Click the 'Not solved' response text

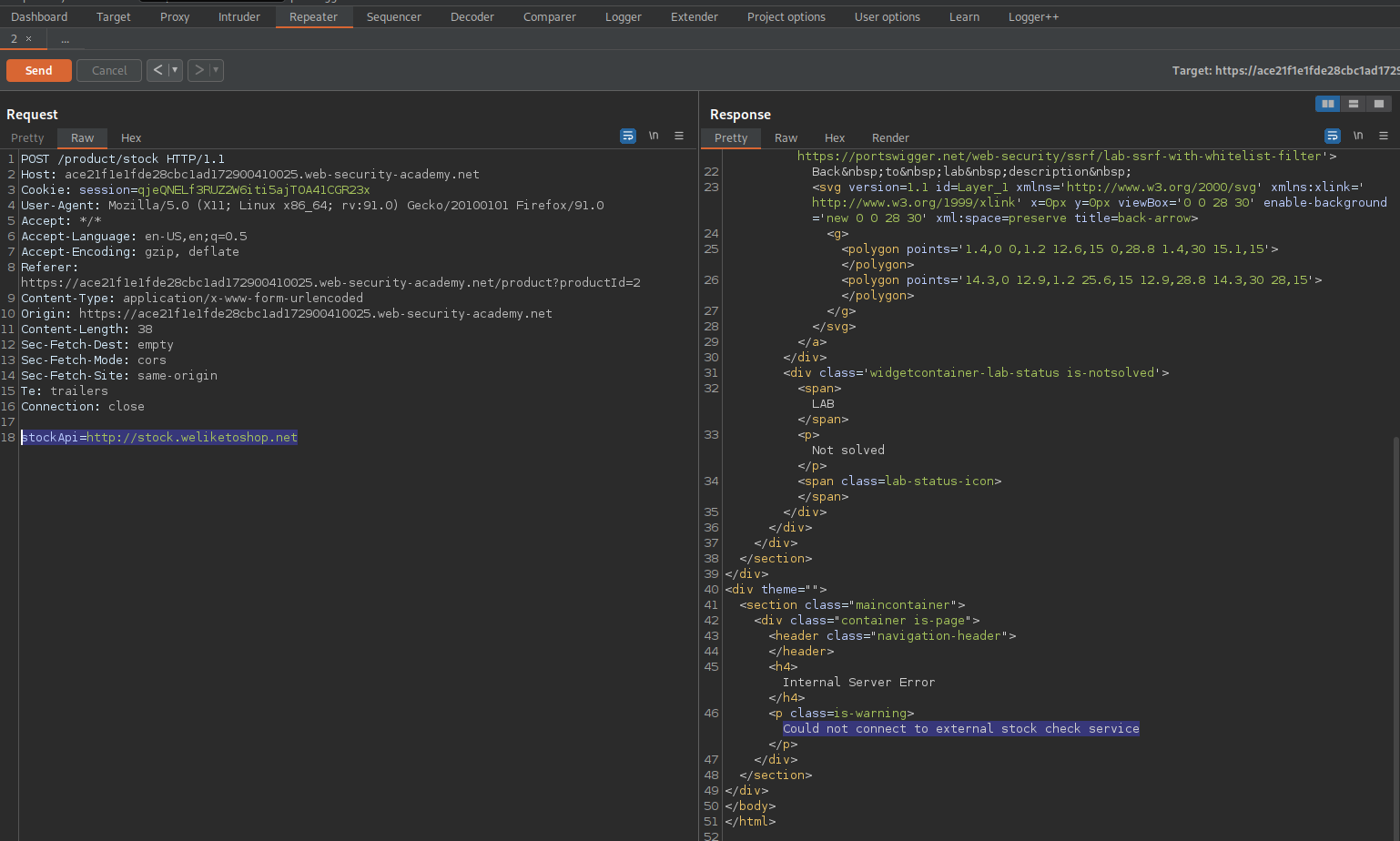pyautogui.click(x=848, y=451)
